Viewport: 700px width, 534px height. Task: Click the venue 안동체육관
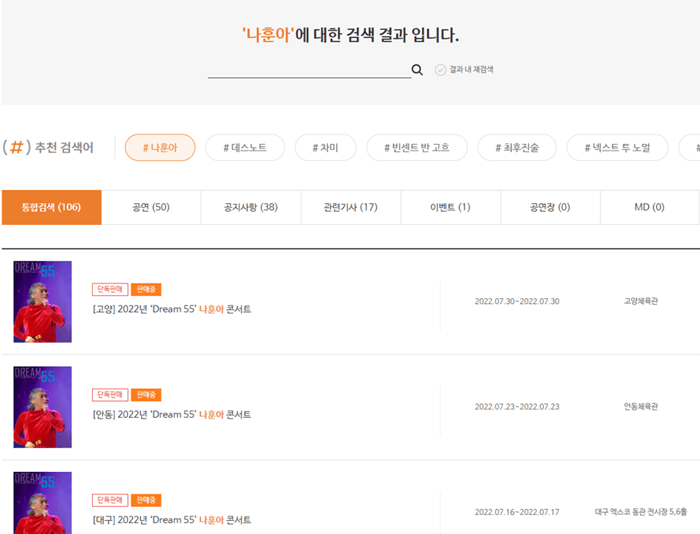point(641,406)
